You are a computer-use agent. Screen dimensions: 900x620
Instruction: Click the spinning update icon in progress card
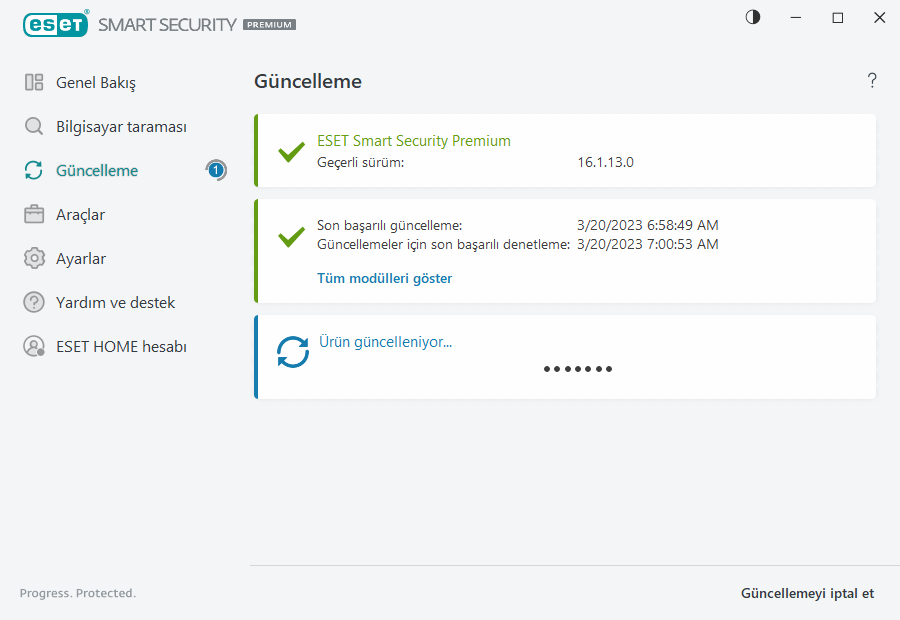[x=293, y=351]
